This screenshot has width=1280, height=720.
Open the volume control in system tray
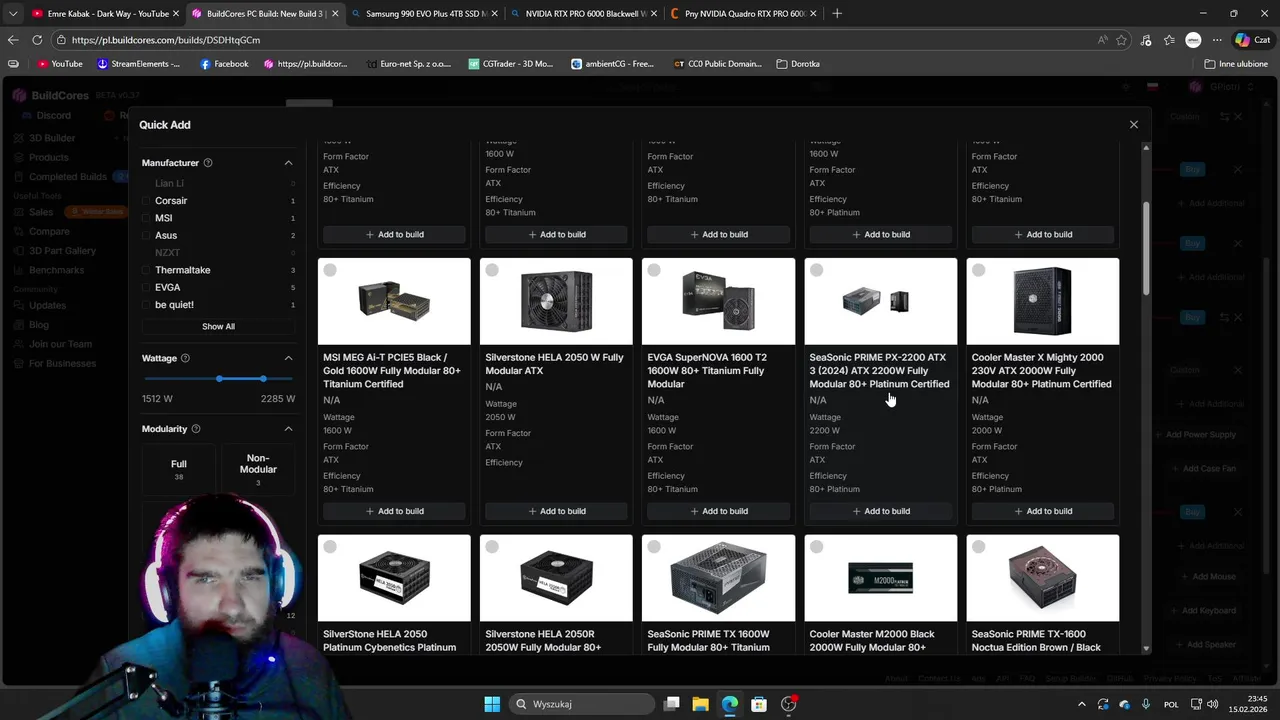(x=1213, y=704)
